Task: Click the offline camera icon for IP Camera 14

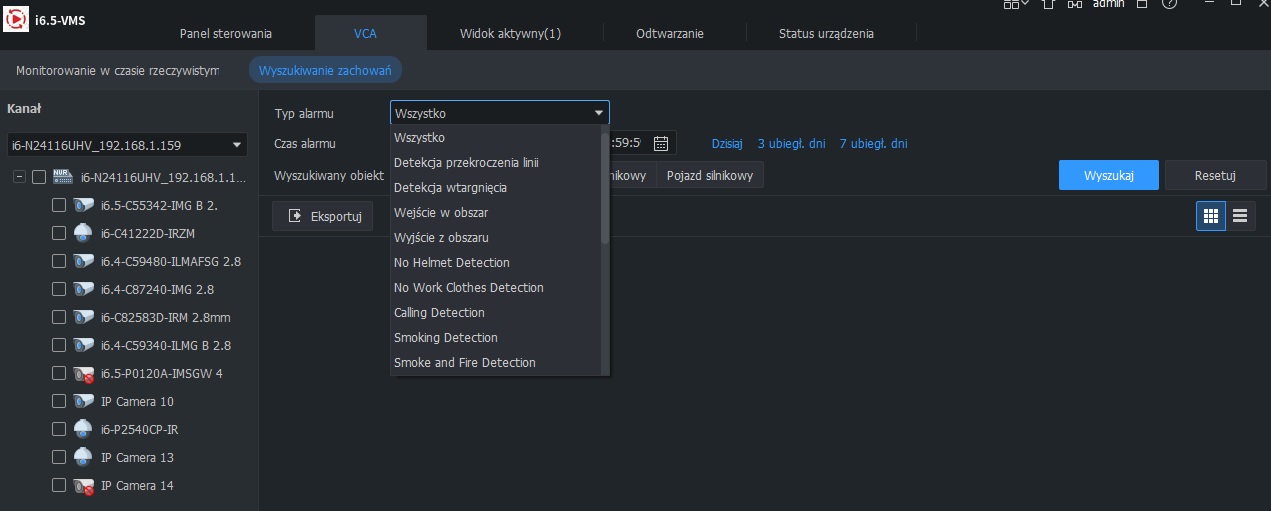Action: 83,485
